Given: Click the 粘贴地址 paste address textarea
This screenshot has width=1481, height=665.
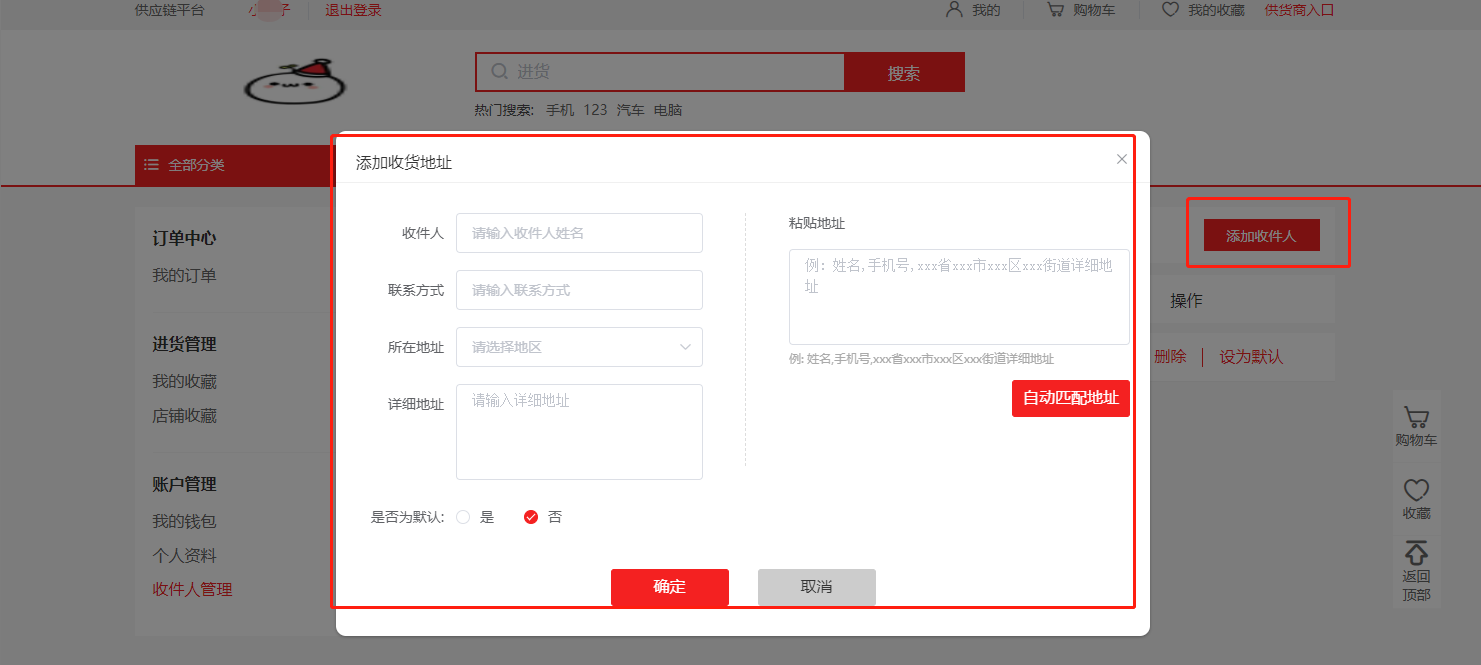Looking at the screenshot, I should click(x=959, y=297).
